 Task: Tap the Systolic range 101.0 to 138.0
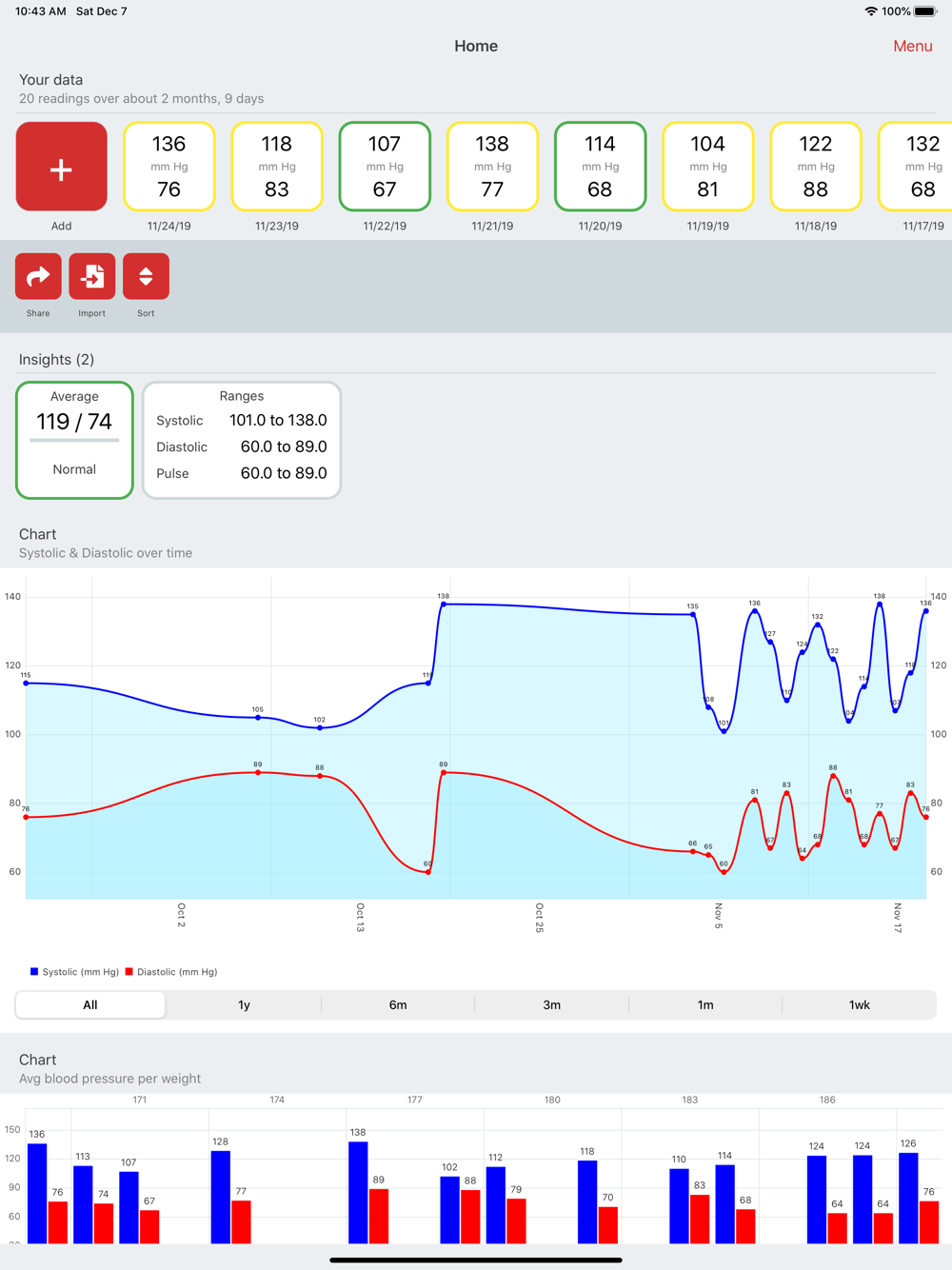click(278, 420)
